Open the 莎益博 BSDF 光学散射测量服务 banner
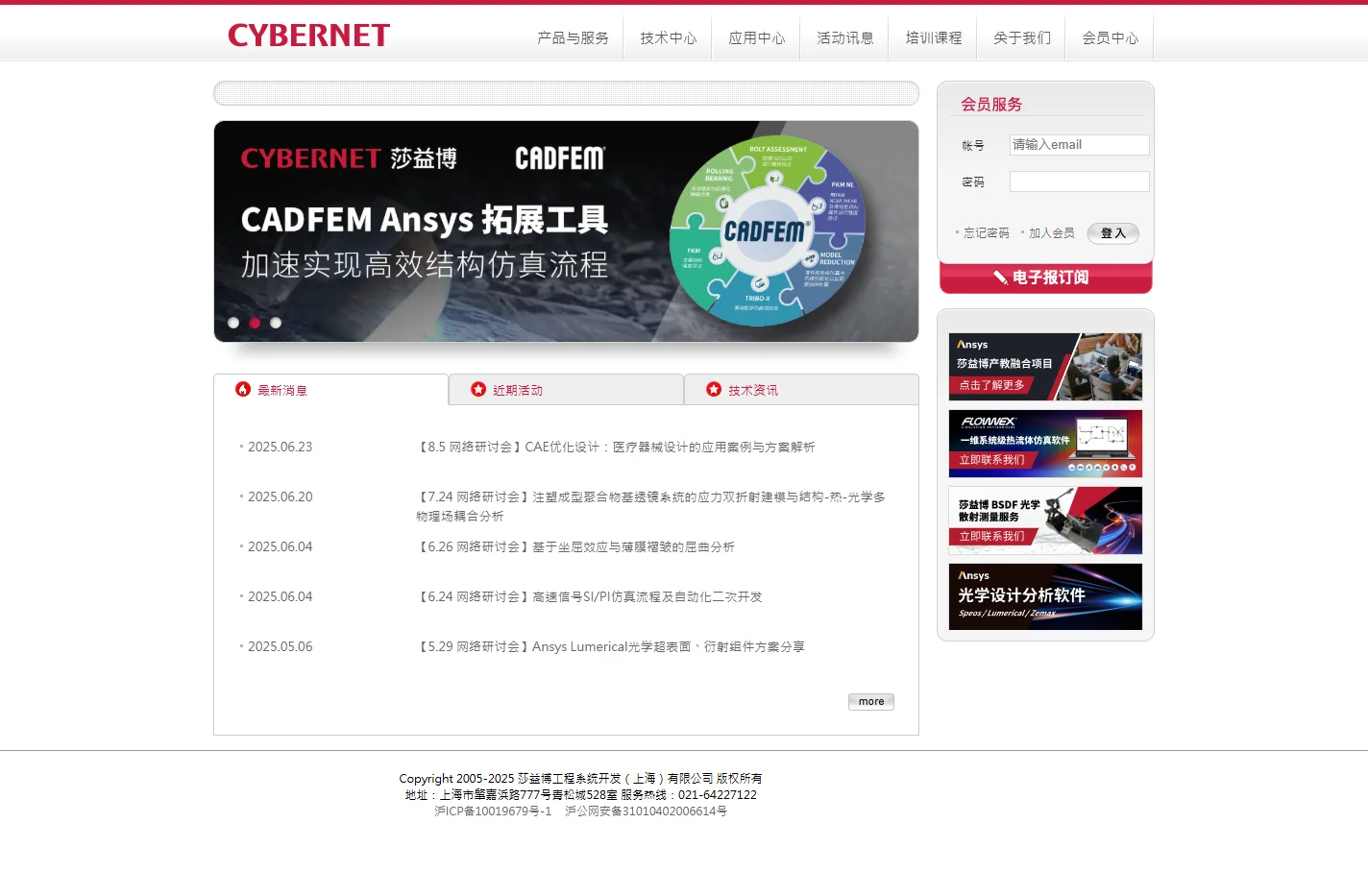Viewport: 1368px width, 896px height. click(1045, 521)
